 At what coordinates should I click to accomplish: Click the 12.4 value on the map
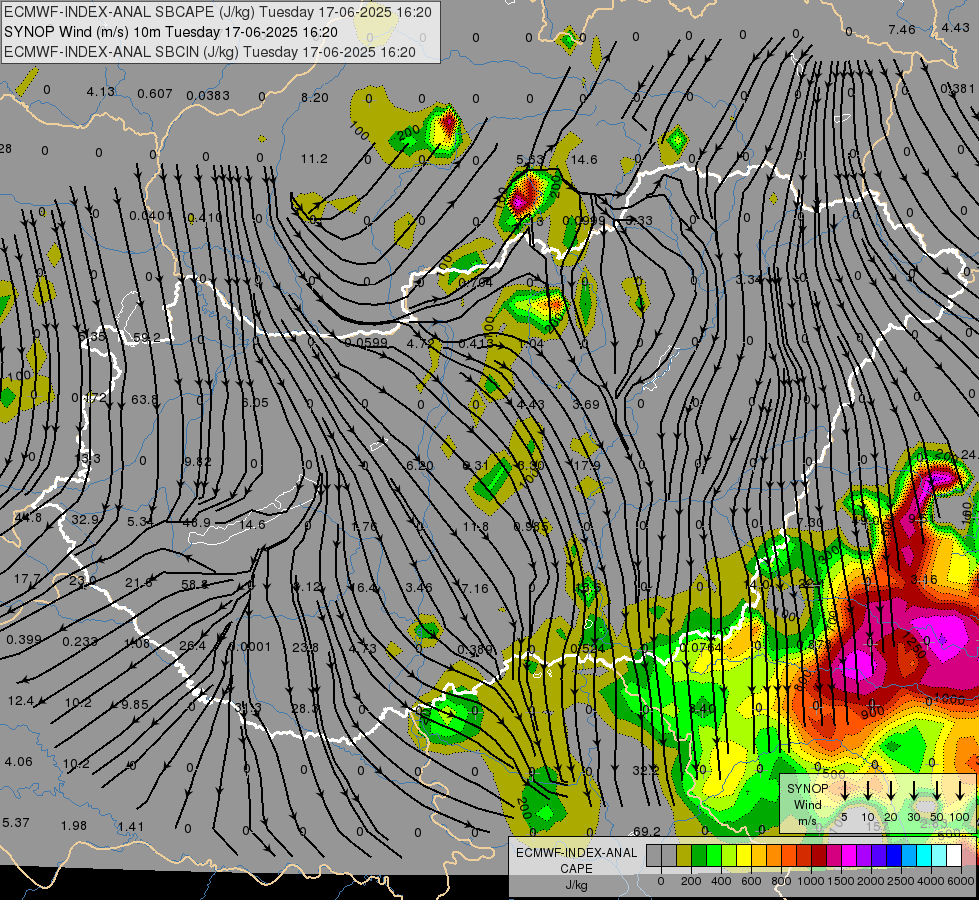point(21,701)
